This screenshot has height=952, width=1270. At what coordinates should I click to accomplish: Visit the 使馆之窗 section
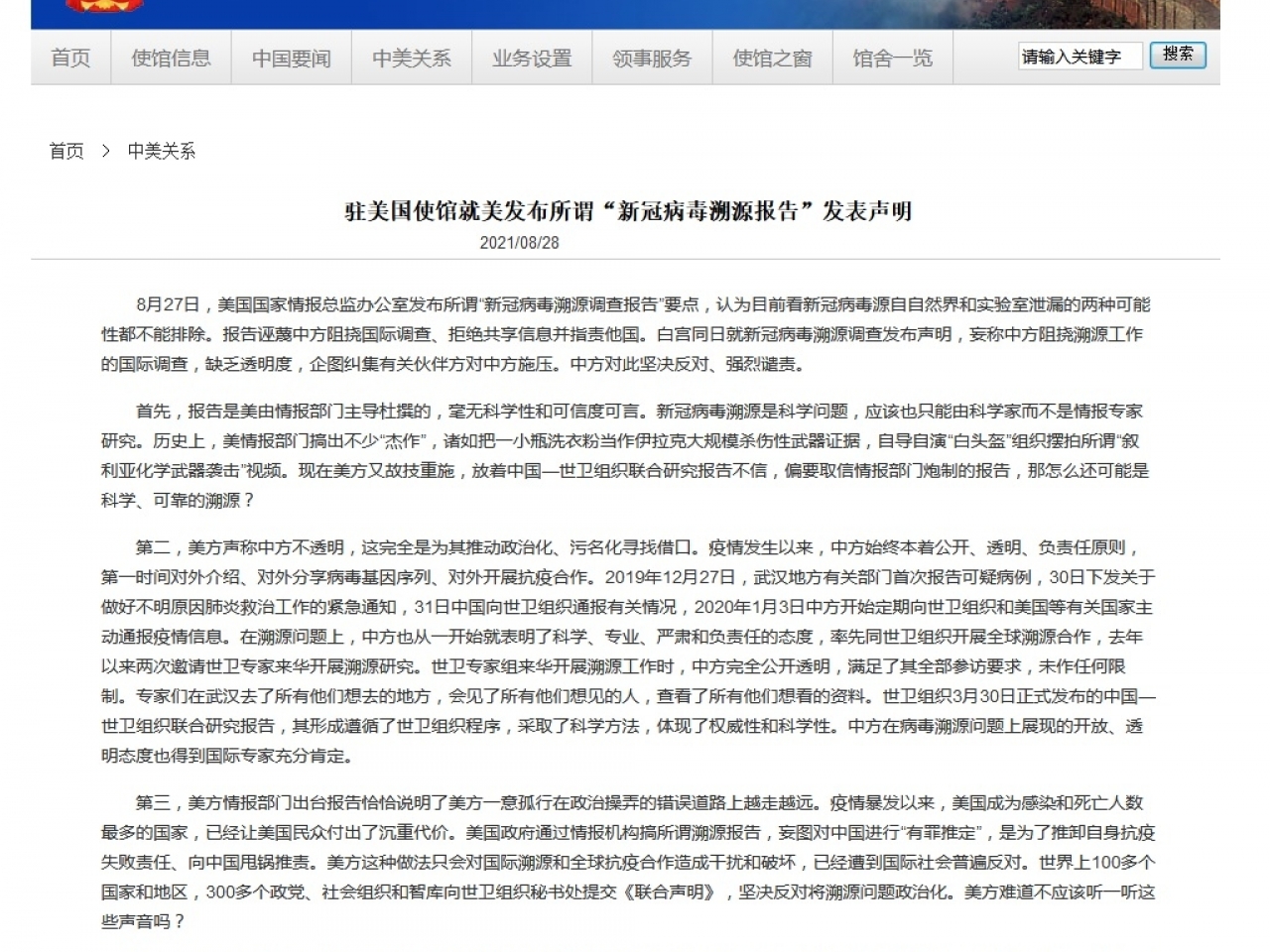[772, 58]
